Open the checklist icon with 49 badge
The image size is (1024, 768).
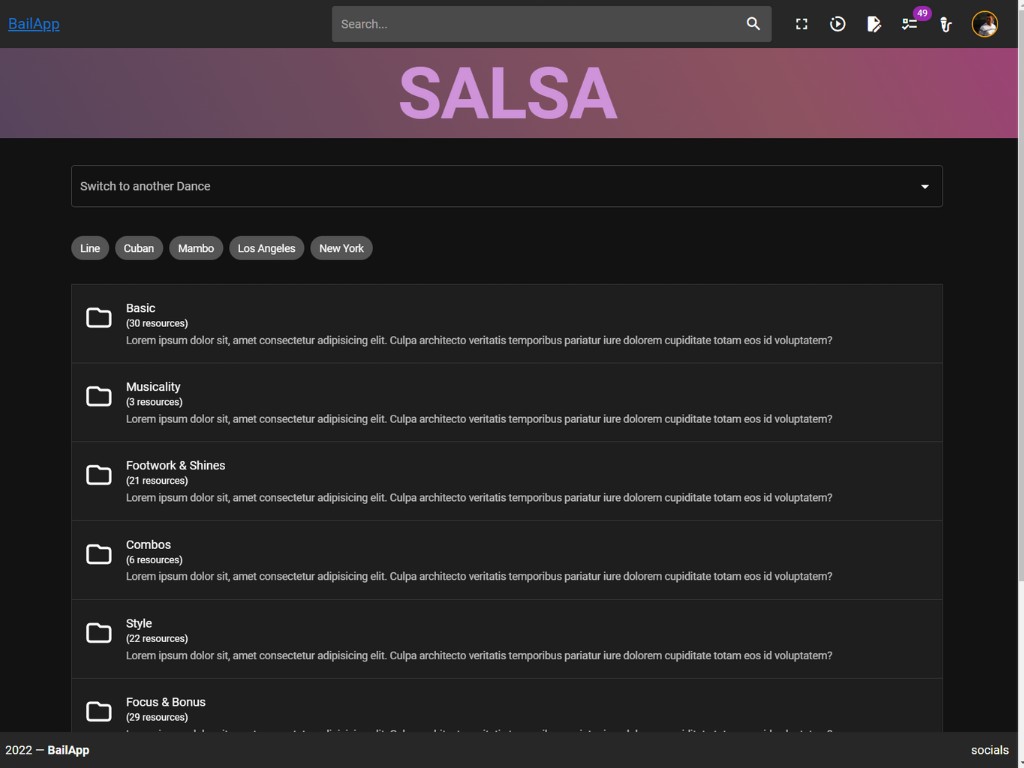pos(910,24)
